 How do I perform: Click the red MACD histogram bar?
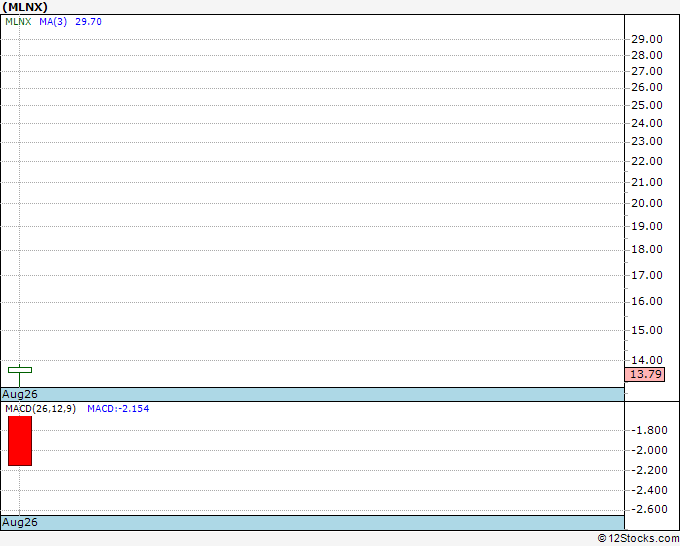(20, 441)
